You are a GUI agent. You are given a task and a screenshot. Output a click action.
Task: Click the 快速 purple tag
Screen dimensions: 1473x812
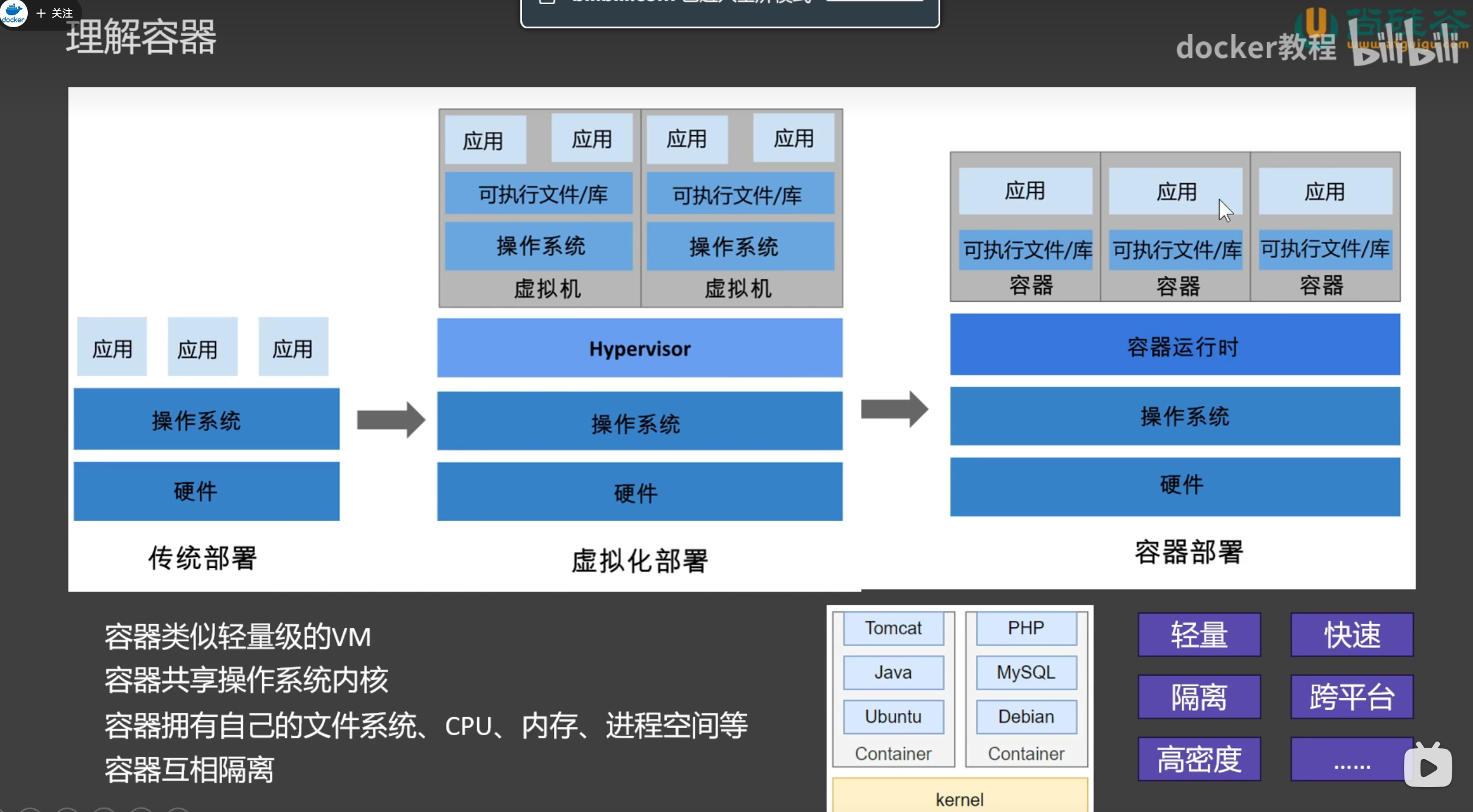pyautogui.click(x=1351, y=635)
